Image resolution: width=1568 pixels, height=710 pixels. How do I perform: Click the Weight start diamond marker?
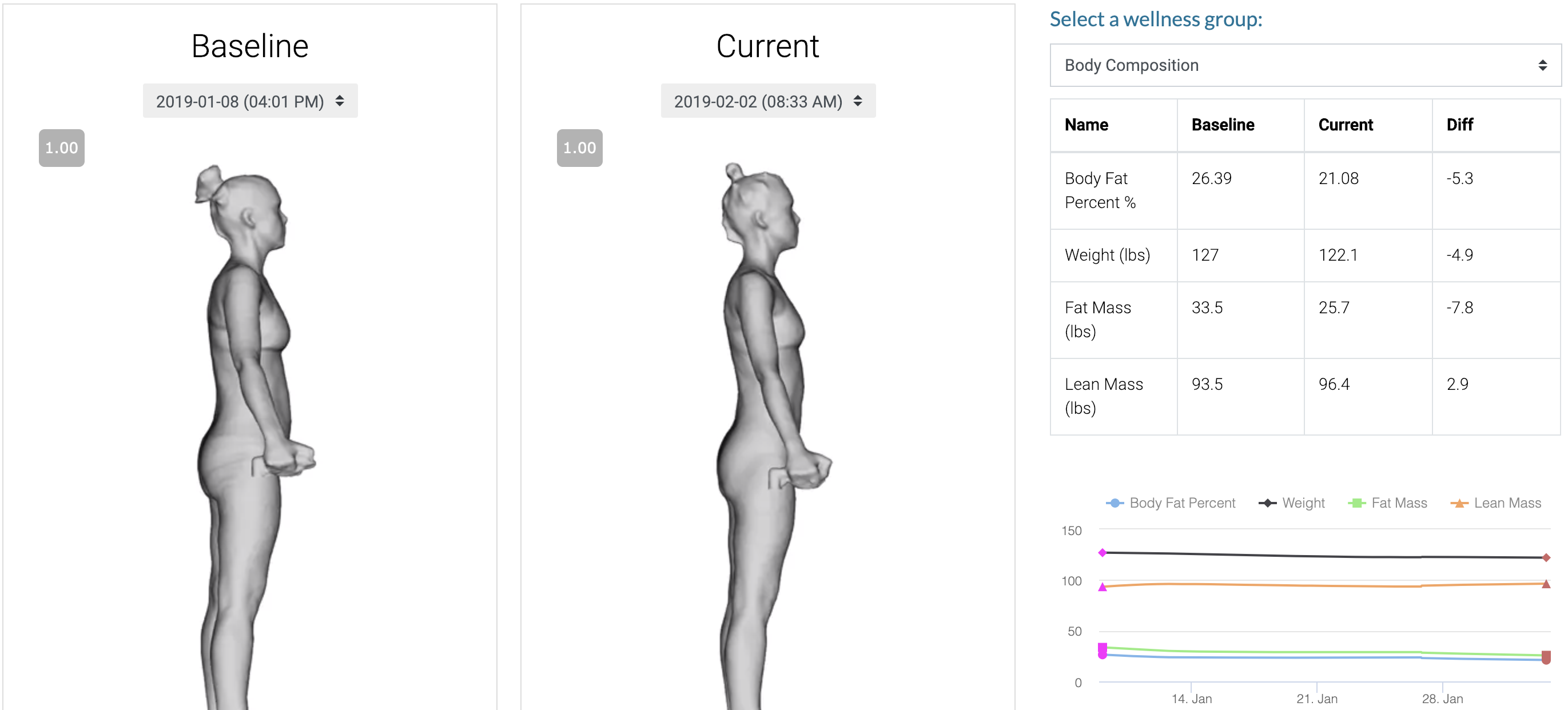coord(1103,552)
